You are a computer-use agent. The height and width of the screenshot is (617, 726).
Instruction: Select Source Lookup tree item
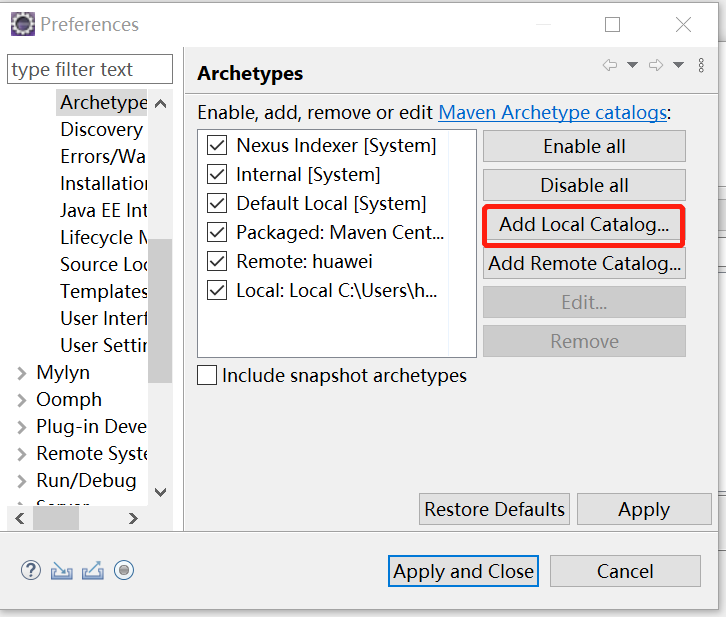coord(104,264)
